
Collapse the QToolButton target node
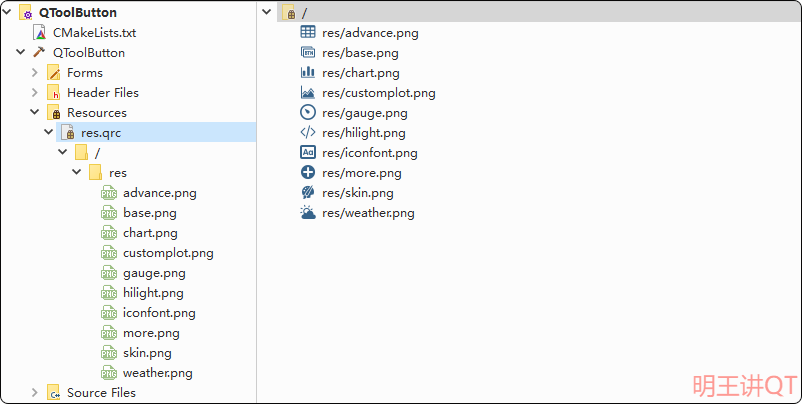click(x=20, y=52)
